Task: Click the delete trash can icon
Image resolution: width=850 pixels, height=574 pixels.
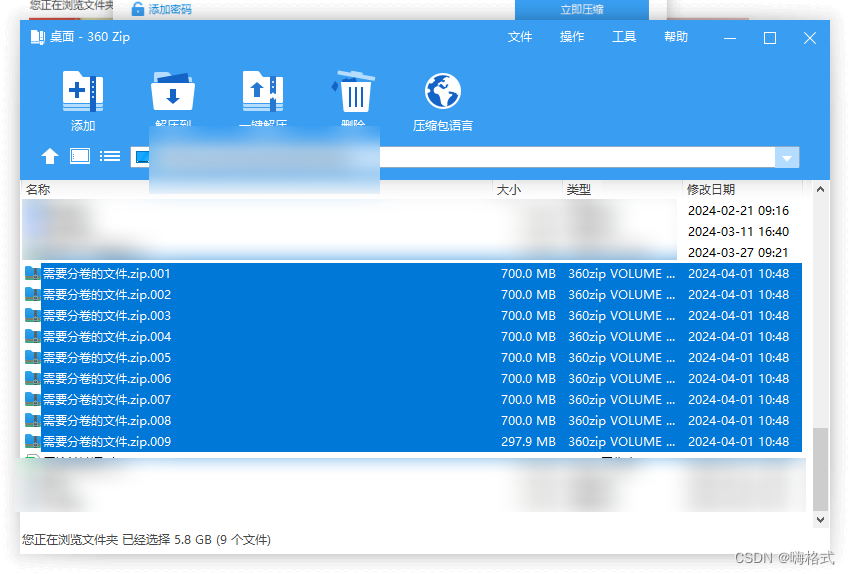Action: pos(353,91)
